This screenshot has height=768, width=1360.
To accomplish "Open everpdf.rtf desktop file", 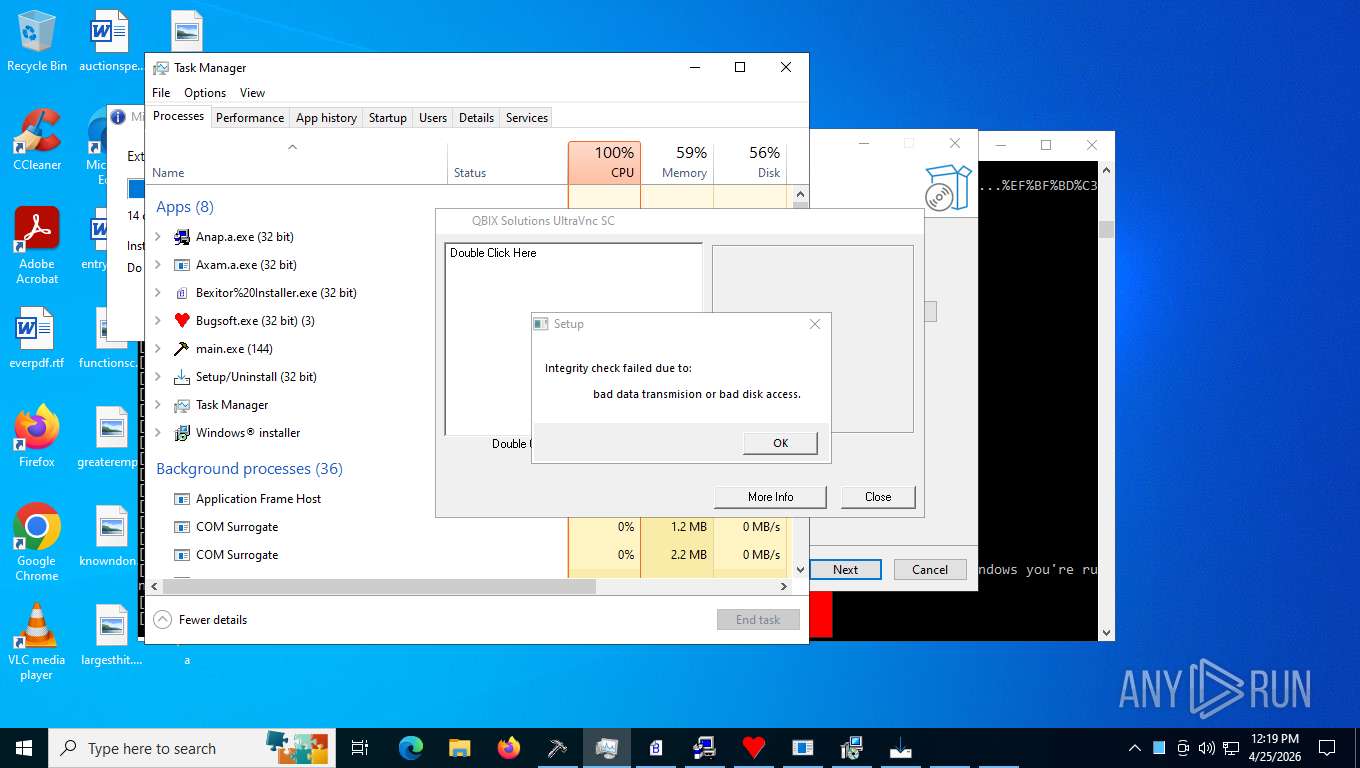I will (x=37, y=338).
